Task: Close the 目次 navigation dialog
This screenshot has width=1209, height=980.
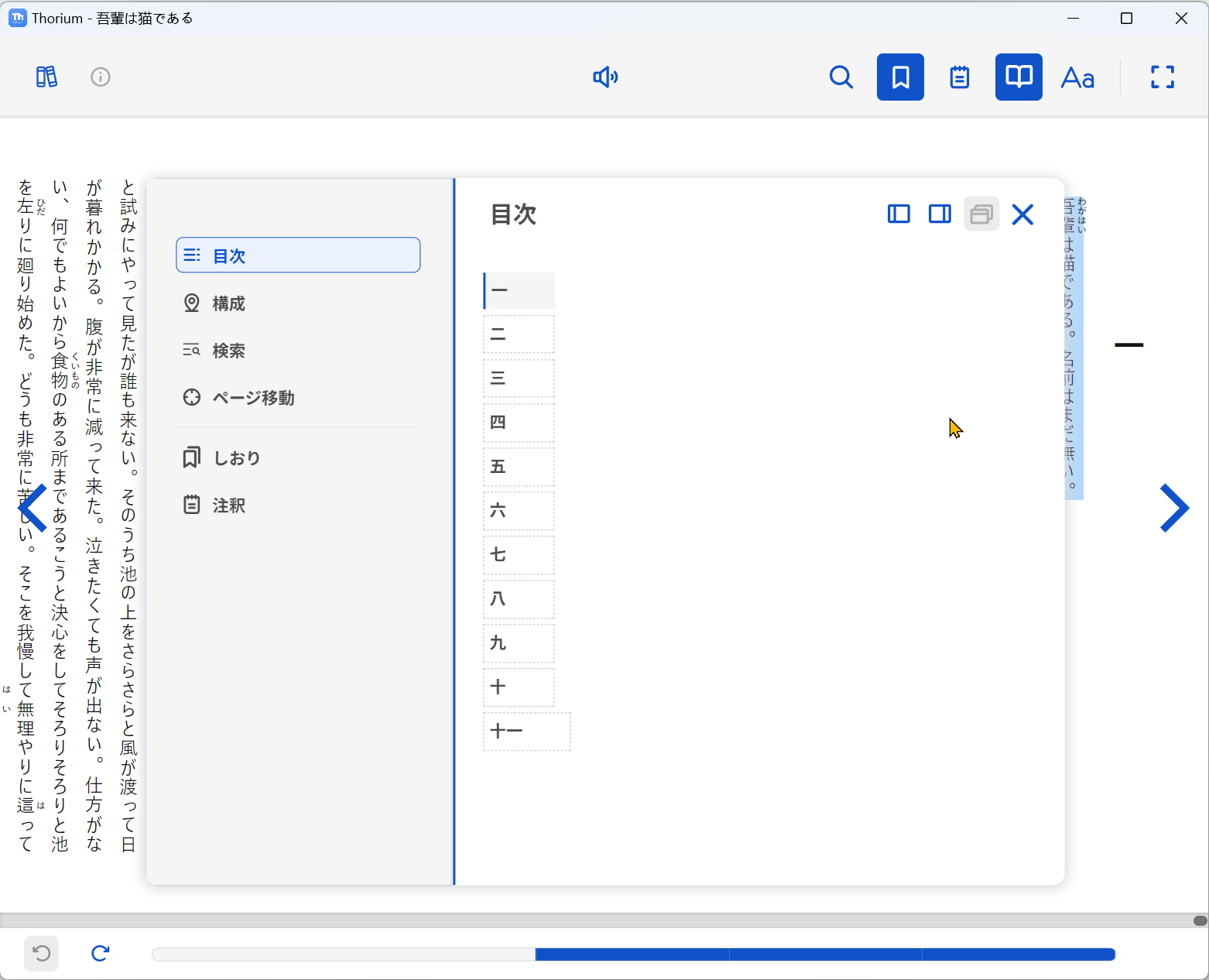Action: 1022,214
